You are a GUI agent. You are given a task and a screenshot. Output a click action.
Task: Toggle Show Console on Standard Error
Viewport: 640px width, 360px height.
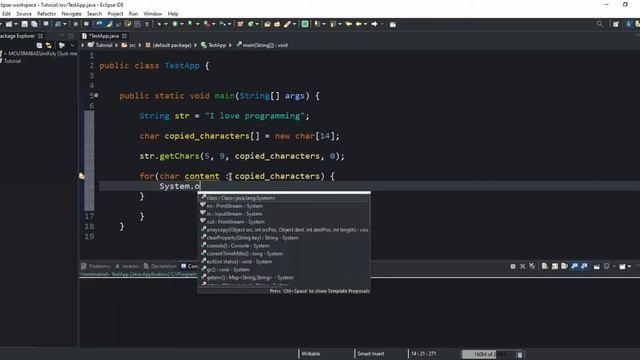(584, 266)
